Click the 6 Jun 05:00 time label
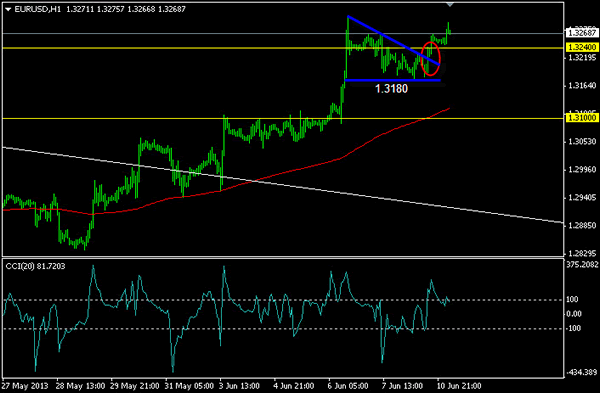 click(x=348, y=386)
